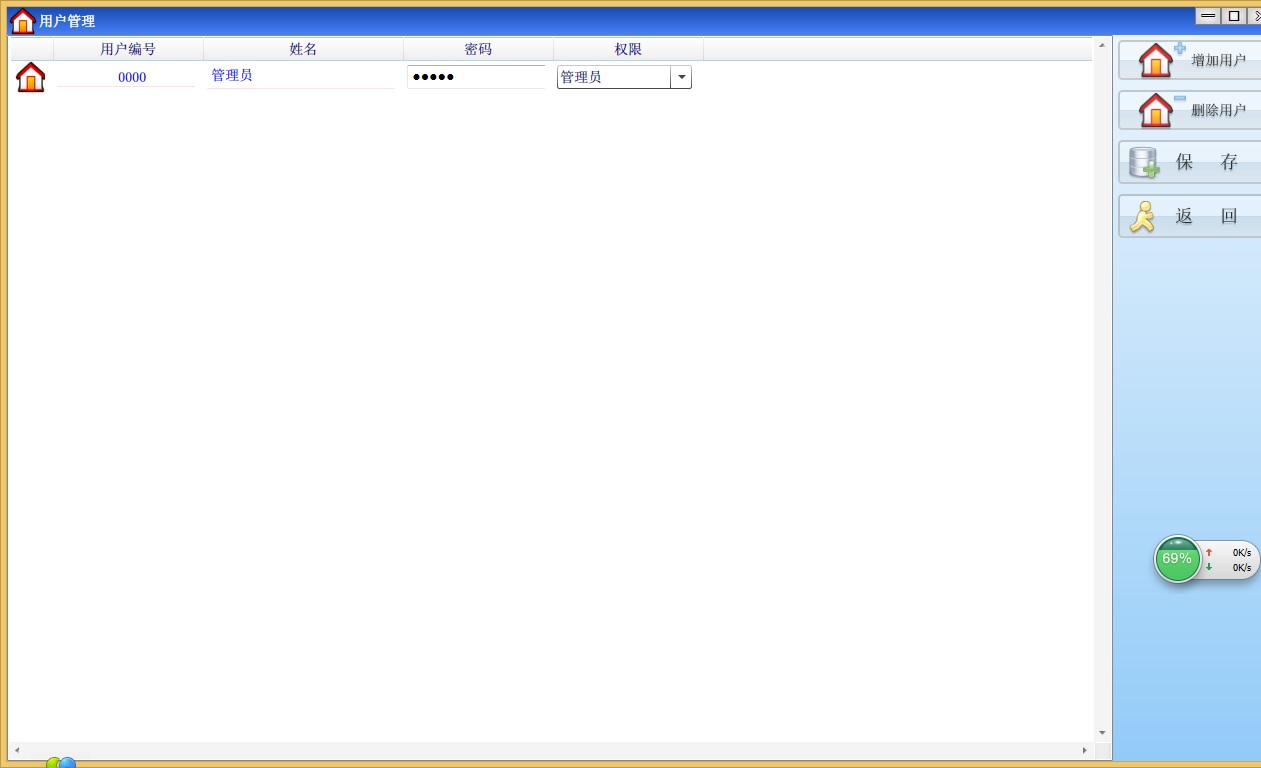1261x768 pixels.
Task: Click the masked password field
Action: coord(476,77)
